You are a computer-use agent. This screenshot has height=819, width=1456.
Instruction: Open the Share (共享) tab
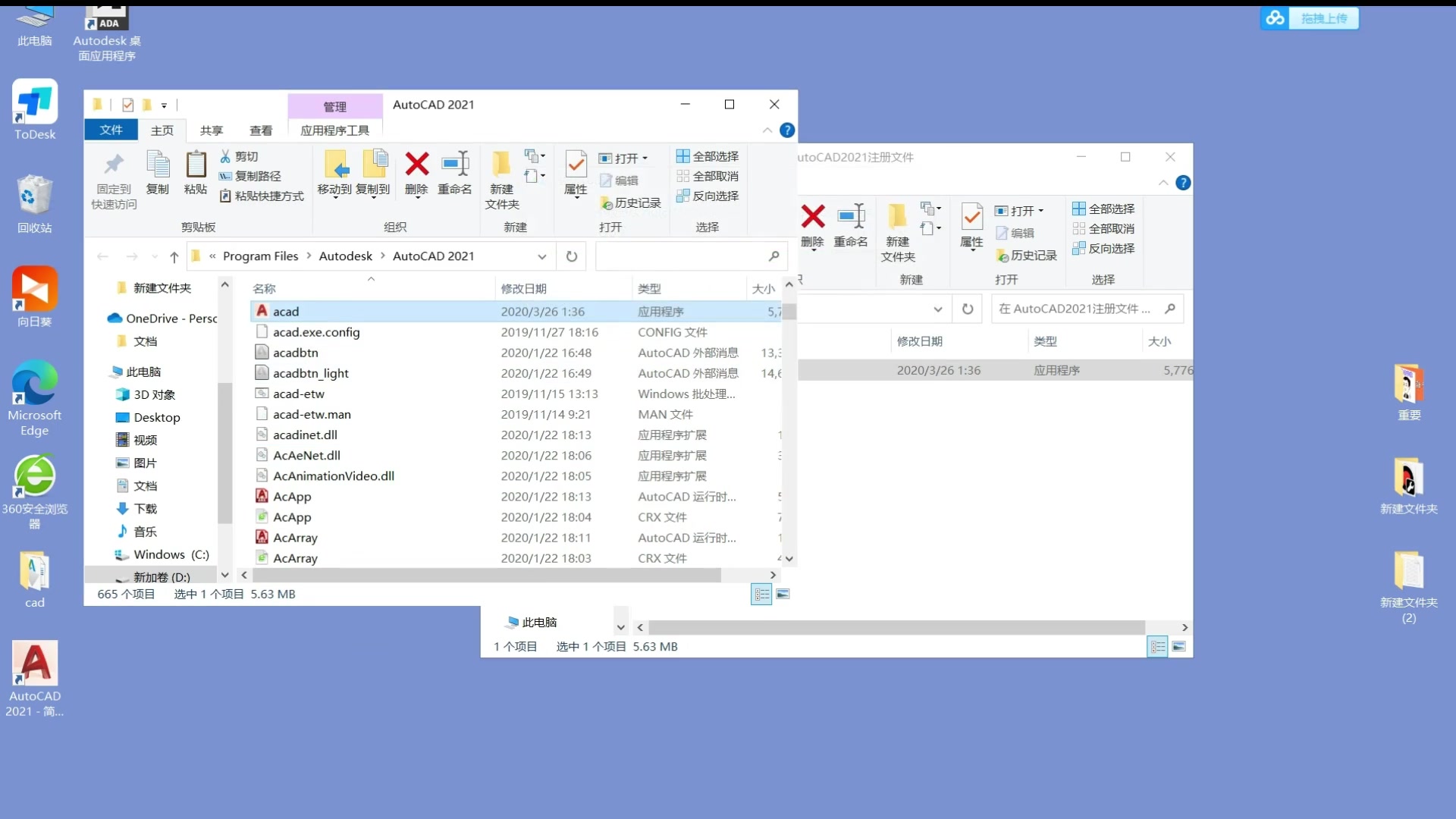pyautogui.click(x=212, y=130)
